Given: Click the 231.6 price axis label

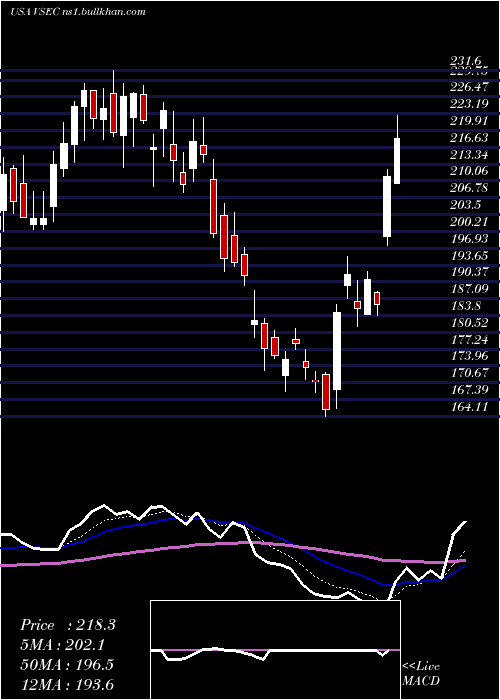Looking at the screenshot, I should [465, 61].
